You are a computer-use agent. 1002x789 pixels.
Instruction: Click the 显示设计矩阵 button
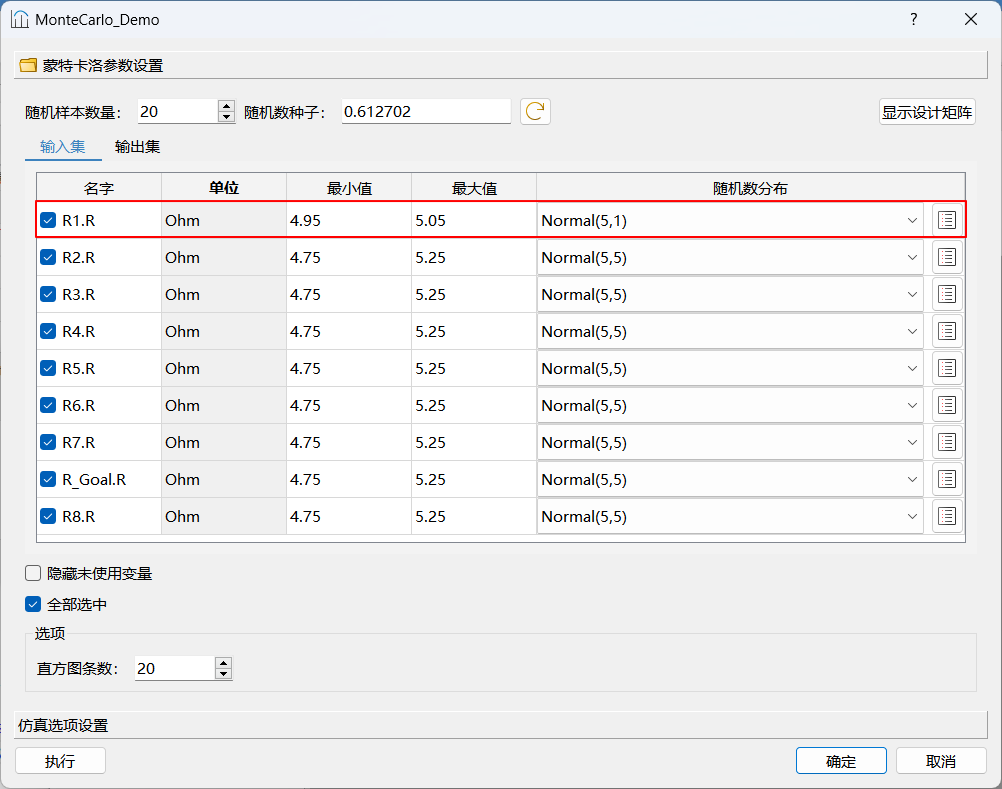point(927,112)
